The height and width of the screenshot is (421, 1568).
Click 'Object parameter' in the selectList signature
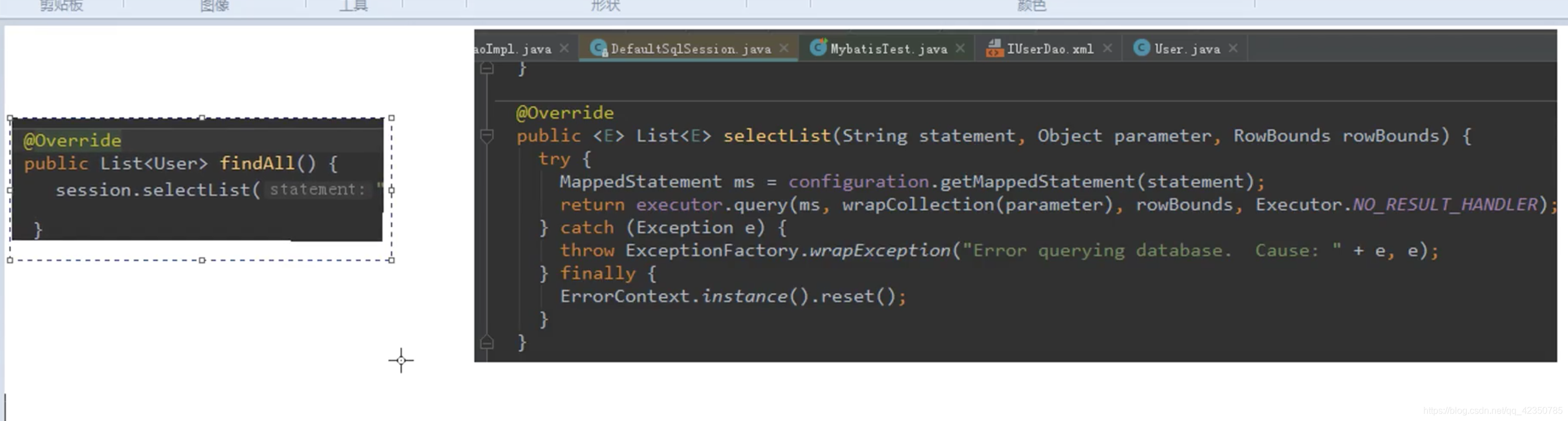click(x=1125, y=136)
